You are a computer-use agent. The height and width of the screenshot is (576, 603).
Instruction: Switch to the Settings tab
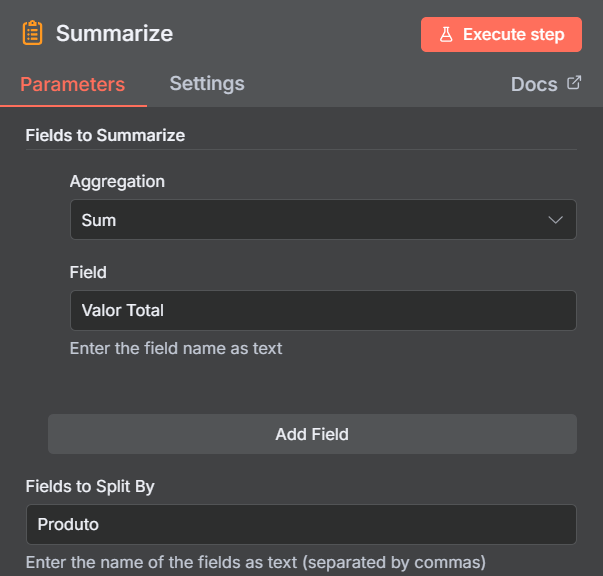coord(207,83)
